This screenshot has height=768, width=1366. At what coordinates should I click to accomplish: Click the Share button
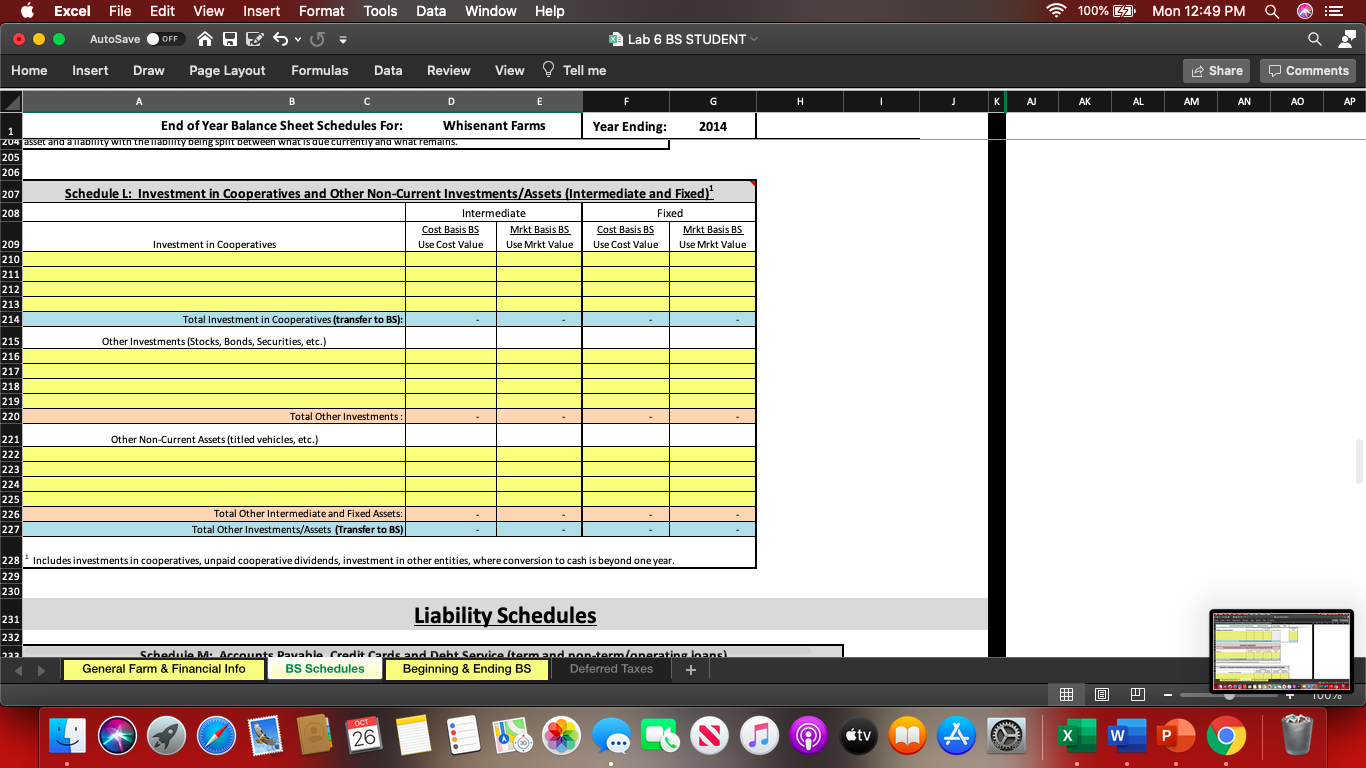pyautogui.click(x=1216, y=71)
